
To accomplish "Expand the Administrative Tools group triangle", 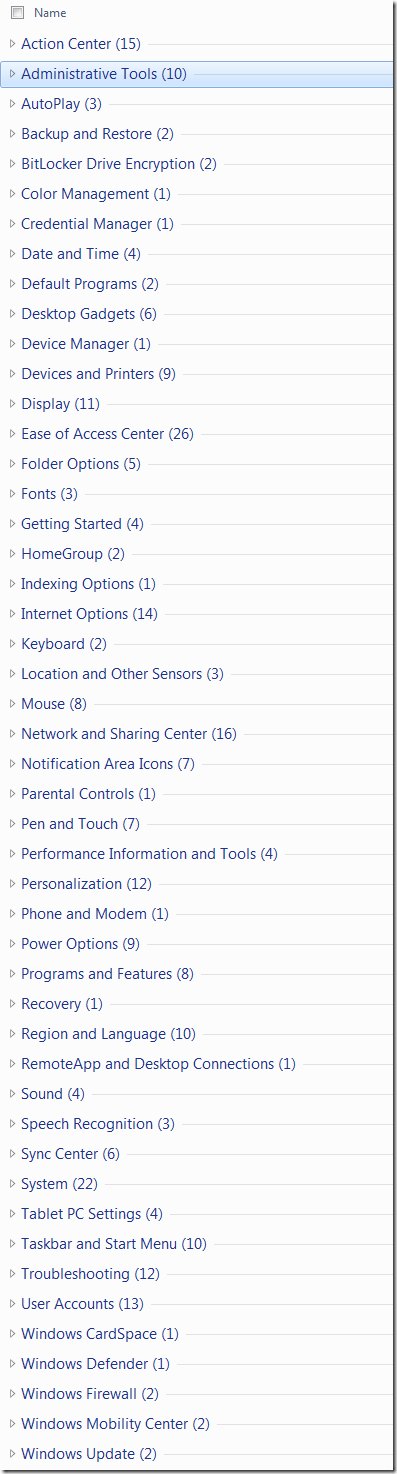I will [x=12, y=74].
